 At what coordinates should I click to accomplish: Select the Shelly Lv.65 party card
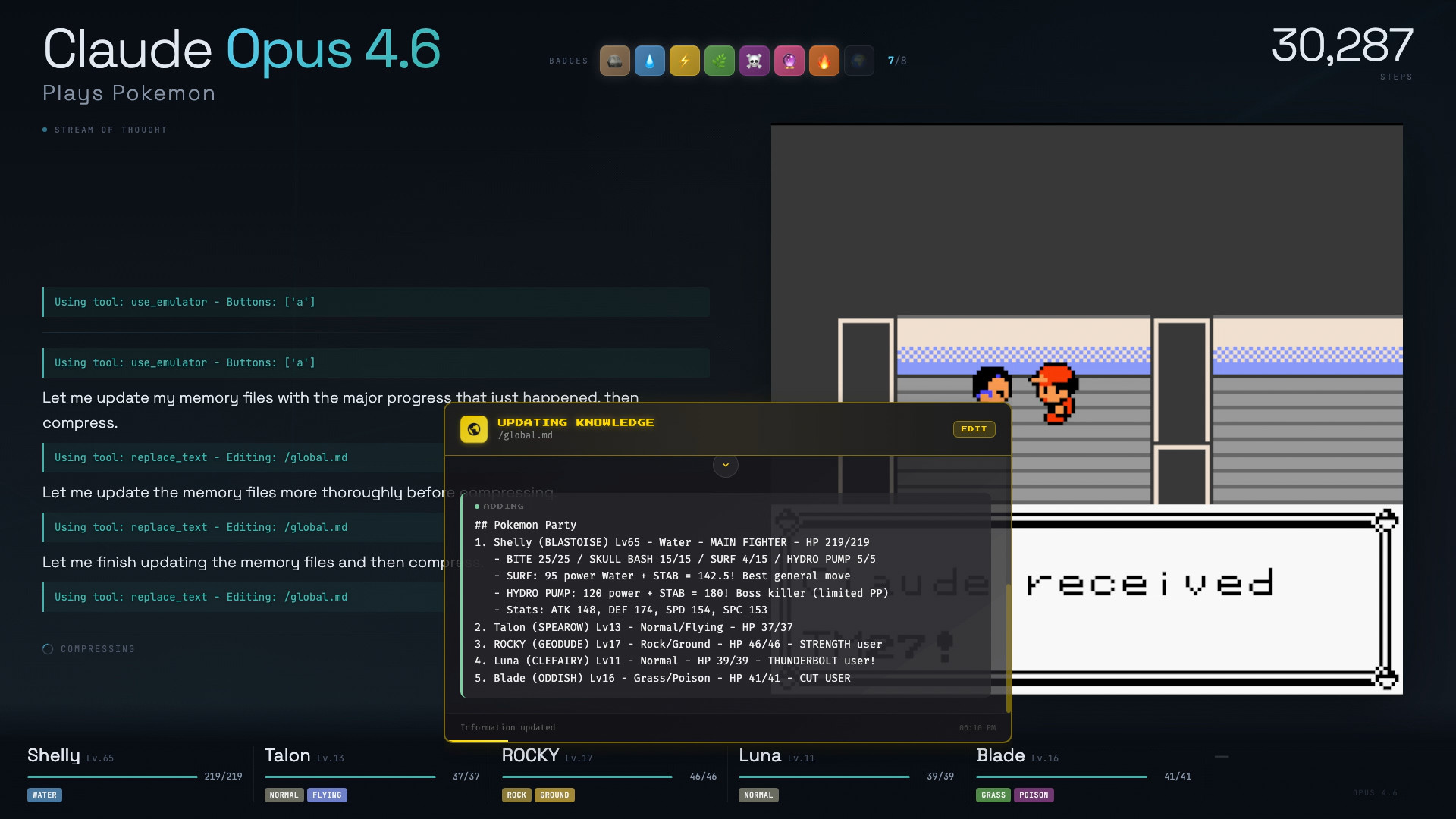pos(135,773)
